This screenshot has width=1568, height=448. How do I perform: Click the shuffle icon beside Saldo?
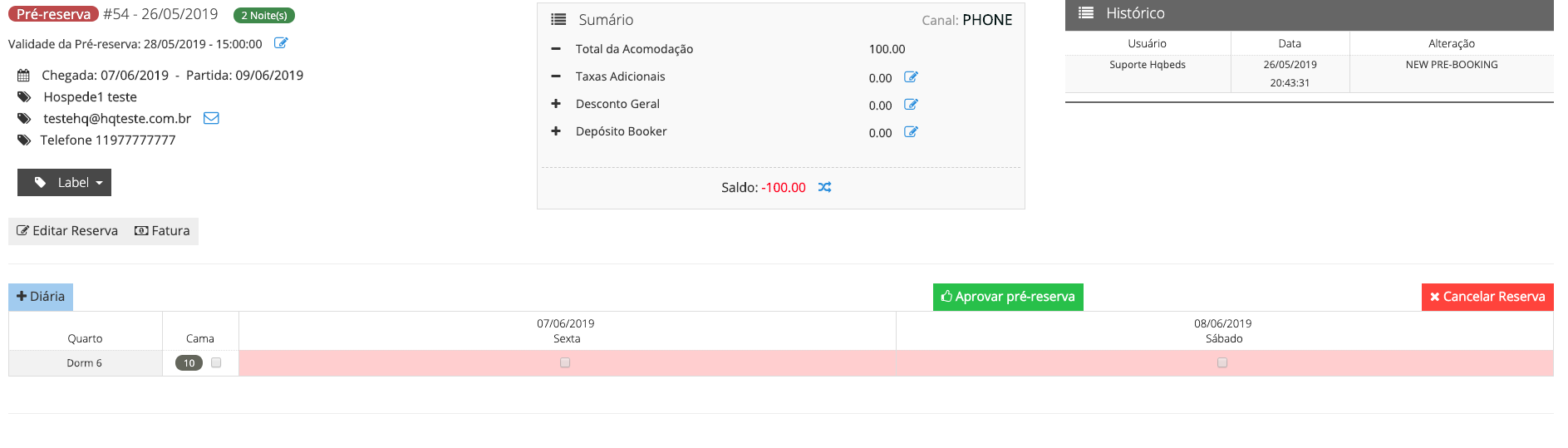[824, 187]
